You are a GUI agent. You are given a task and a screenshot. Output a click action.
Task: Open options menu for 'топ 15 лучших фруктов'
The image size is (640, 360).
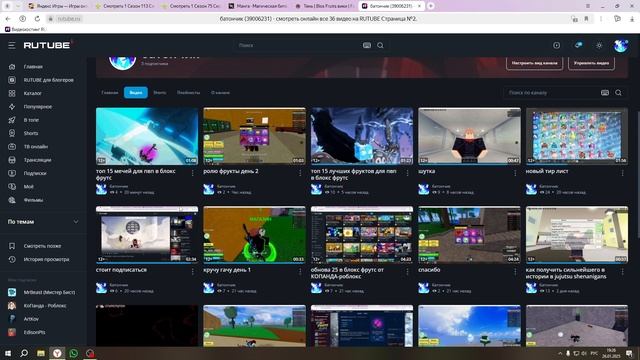click(407, 173)
